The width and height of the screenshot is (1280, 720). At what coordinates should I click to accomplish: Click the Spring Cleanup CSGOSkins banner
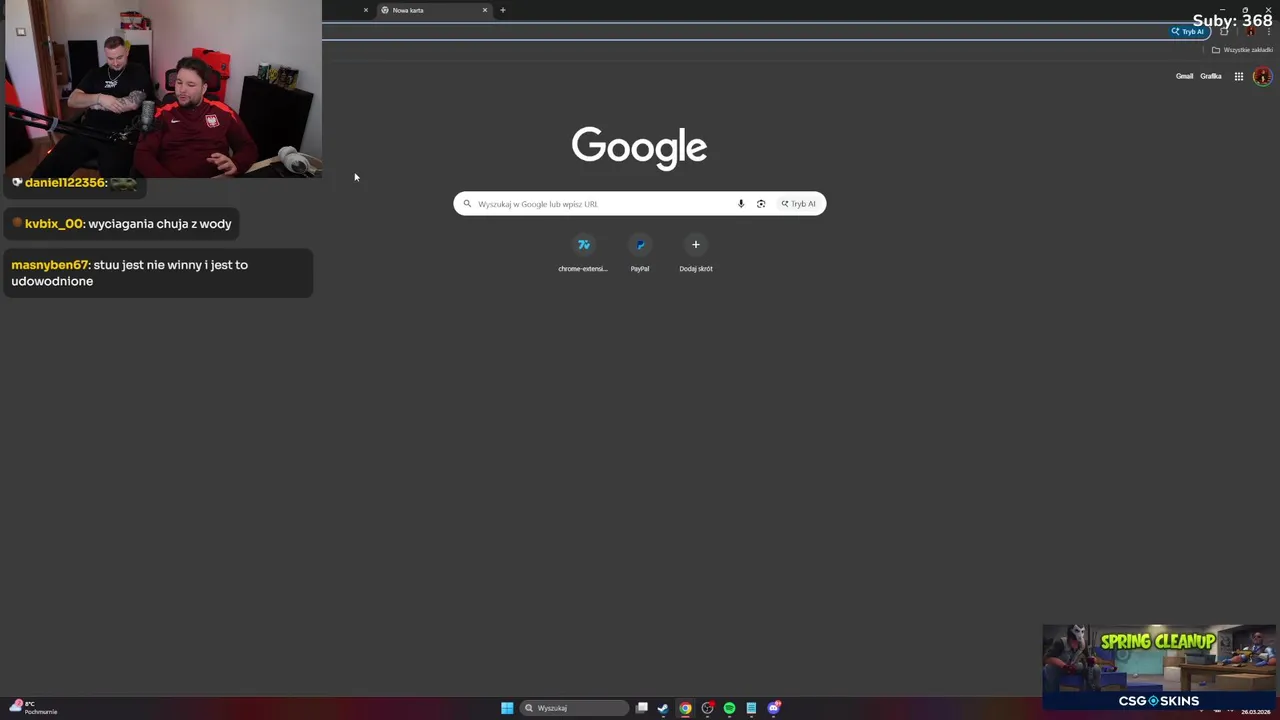click(1159, 667)
